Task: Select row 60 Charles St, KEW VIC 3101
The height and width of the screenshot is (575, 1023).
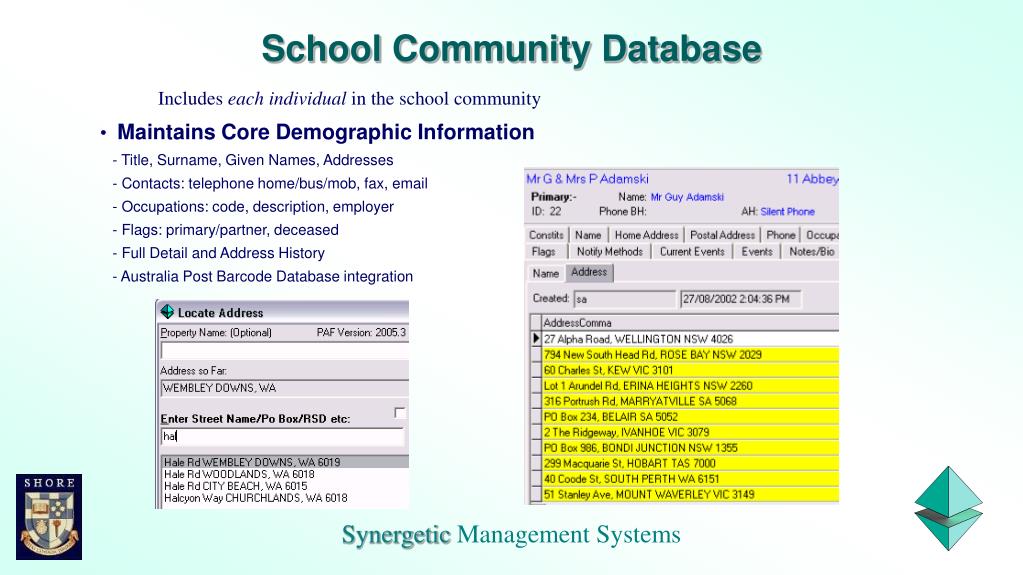Action: (x=690, y=370)
